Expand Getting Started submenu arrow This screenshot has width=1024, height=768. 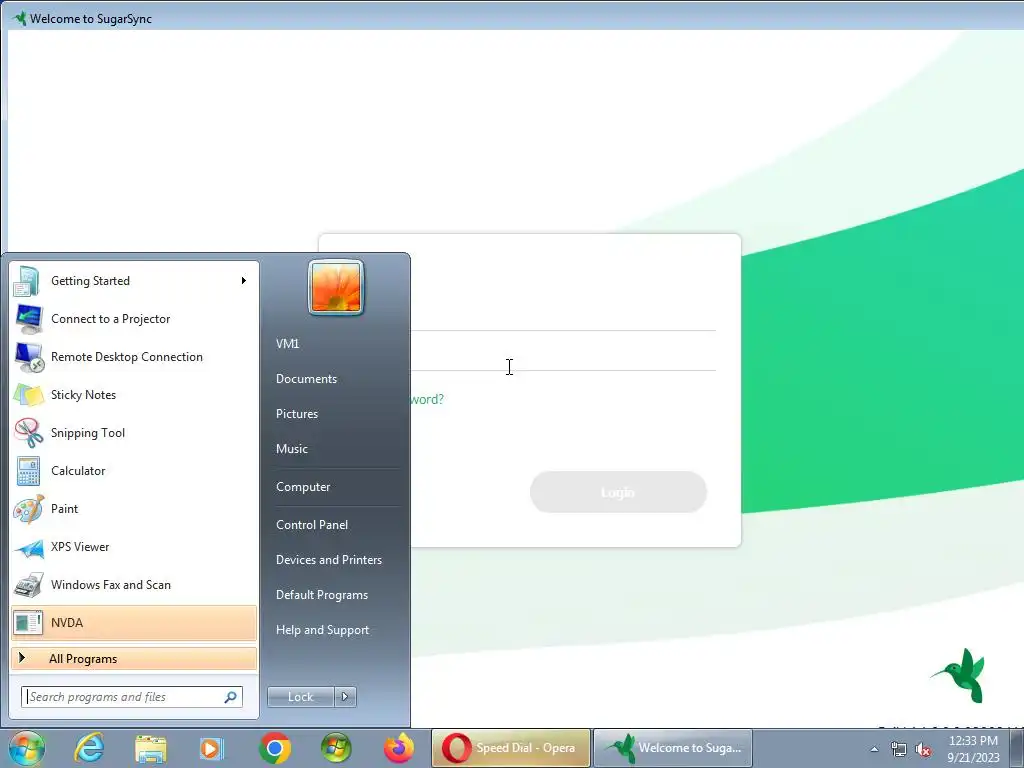point(244,281)
